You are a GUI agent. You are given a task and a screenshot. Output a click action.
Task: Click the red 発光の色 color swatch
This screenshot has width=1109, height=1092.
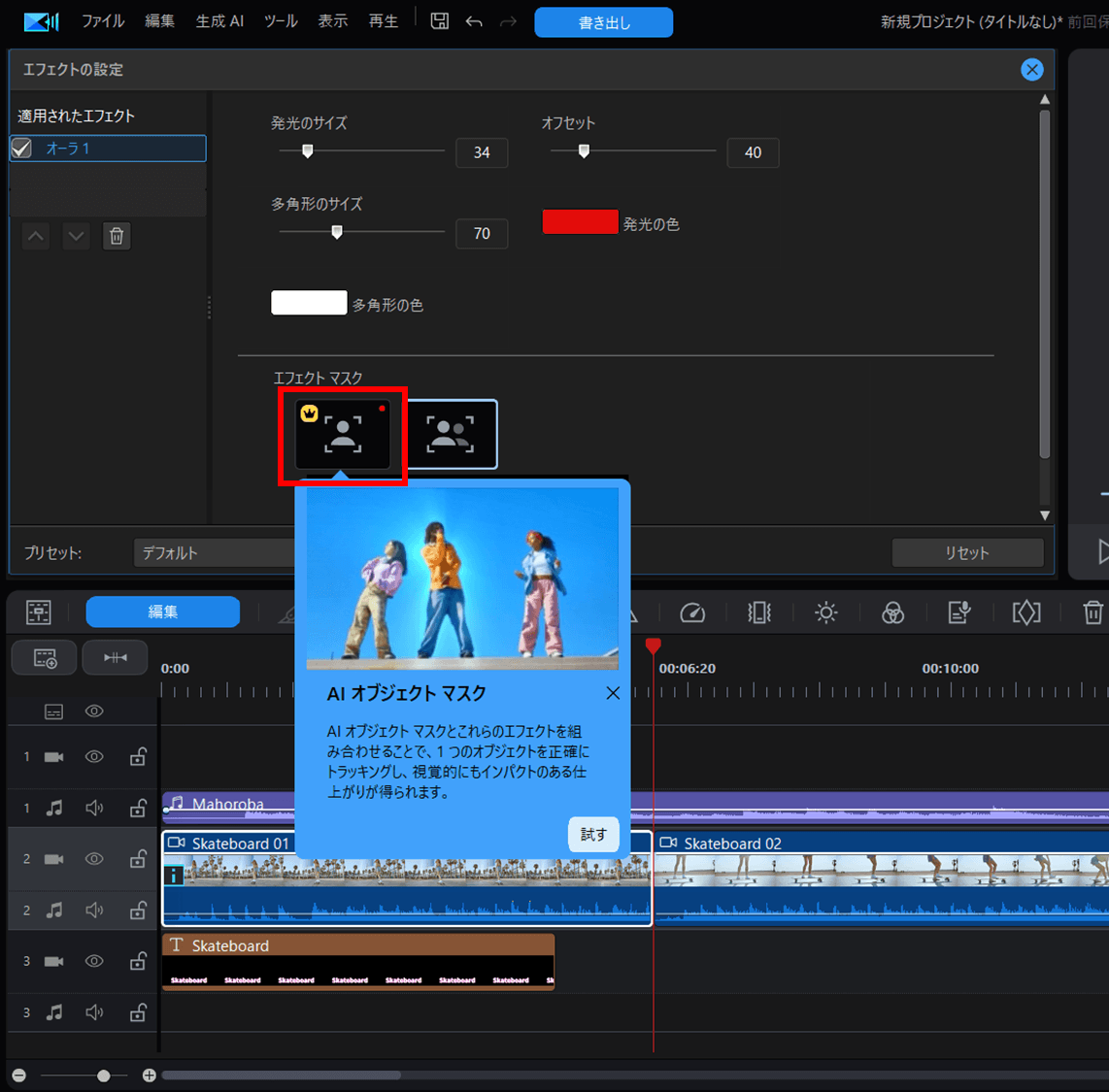click(x=580, y=222)
